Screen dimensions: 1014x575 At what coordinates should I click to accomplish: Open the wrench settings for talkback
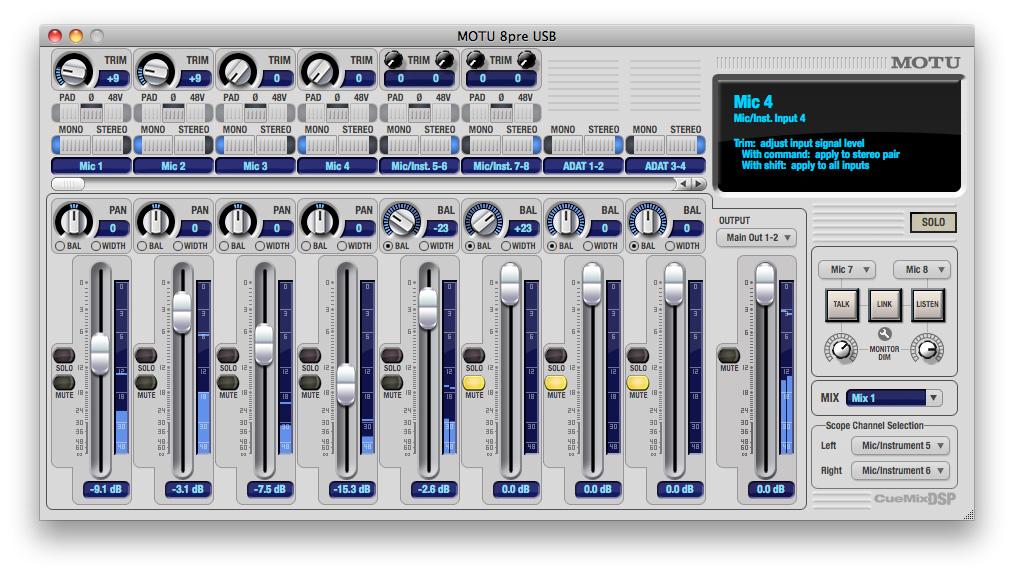coord(884,334)
